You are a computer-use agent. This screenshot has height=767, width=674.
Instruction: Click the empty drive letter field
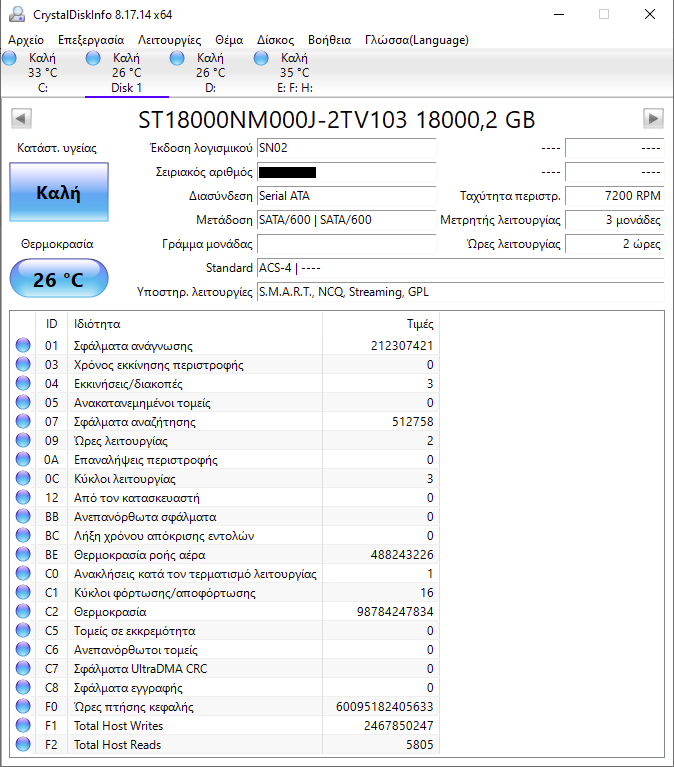pos(346,244)
